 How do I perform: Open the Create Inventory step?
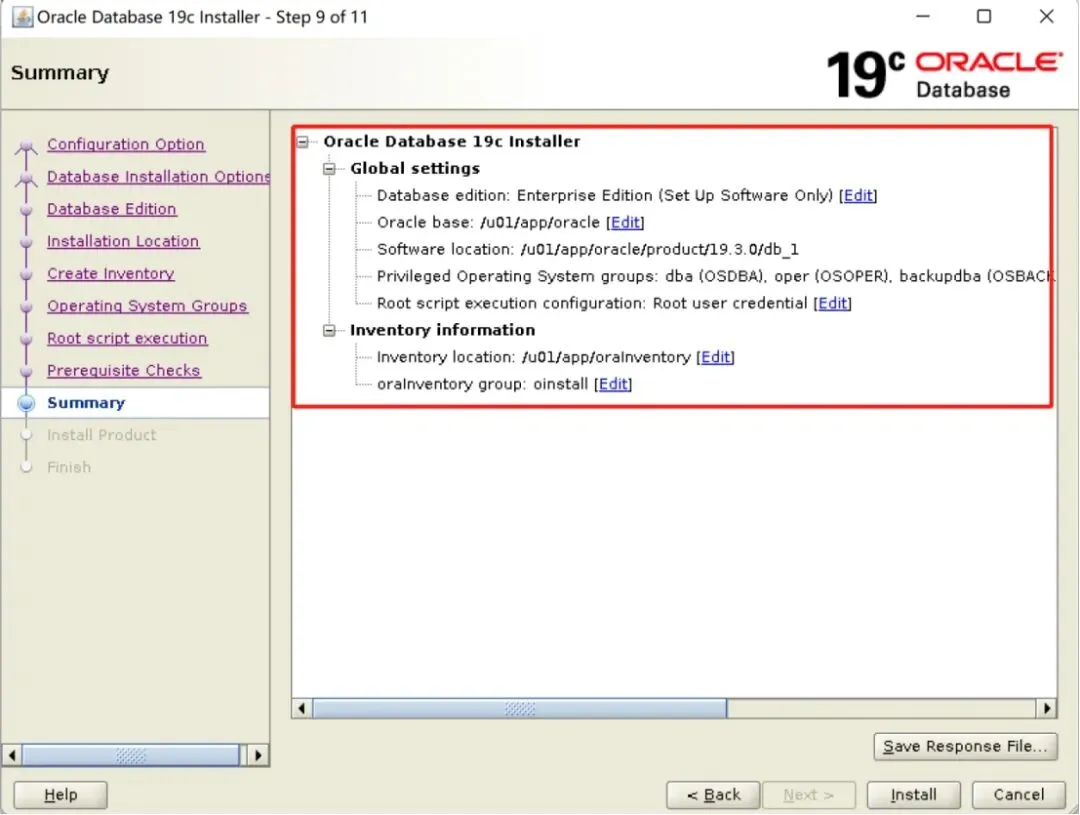[x=110, y=274]
